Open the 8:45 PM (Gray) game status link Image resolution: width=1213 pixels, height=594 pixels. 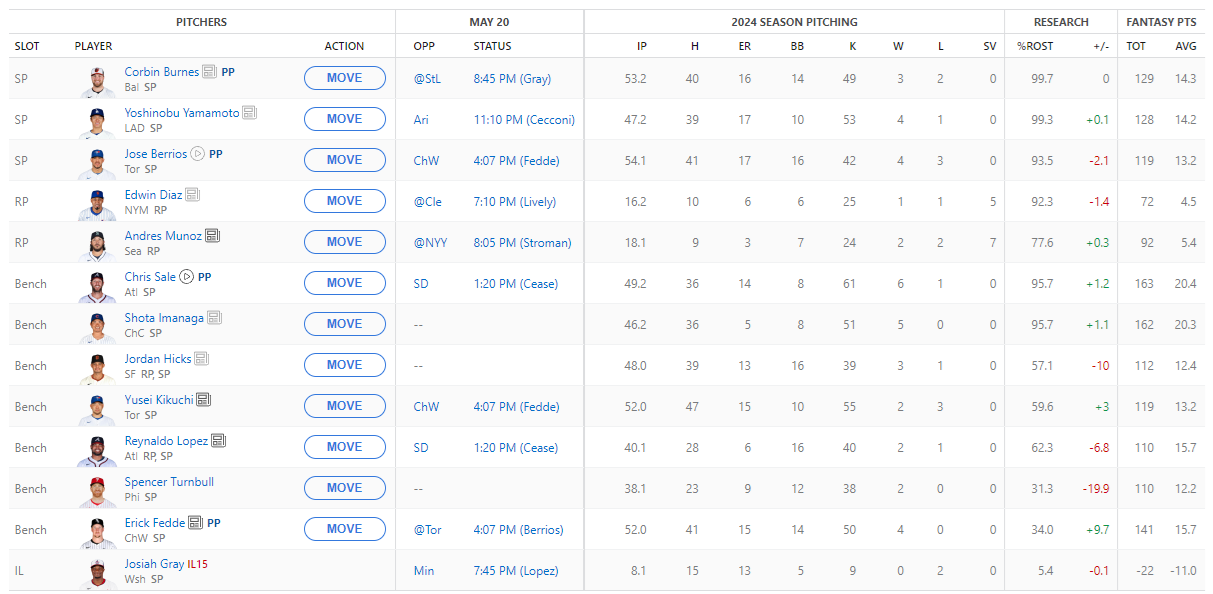[x=512, y=79]
